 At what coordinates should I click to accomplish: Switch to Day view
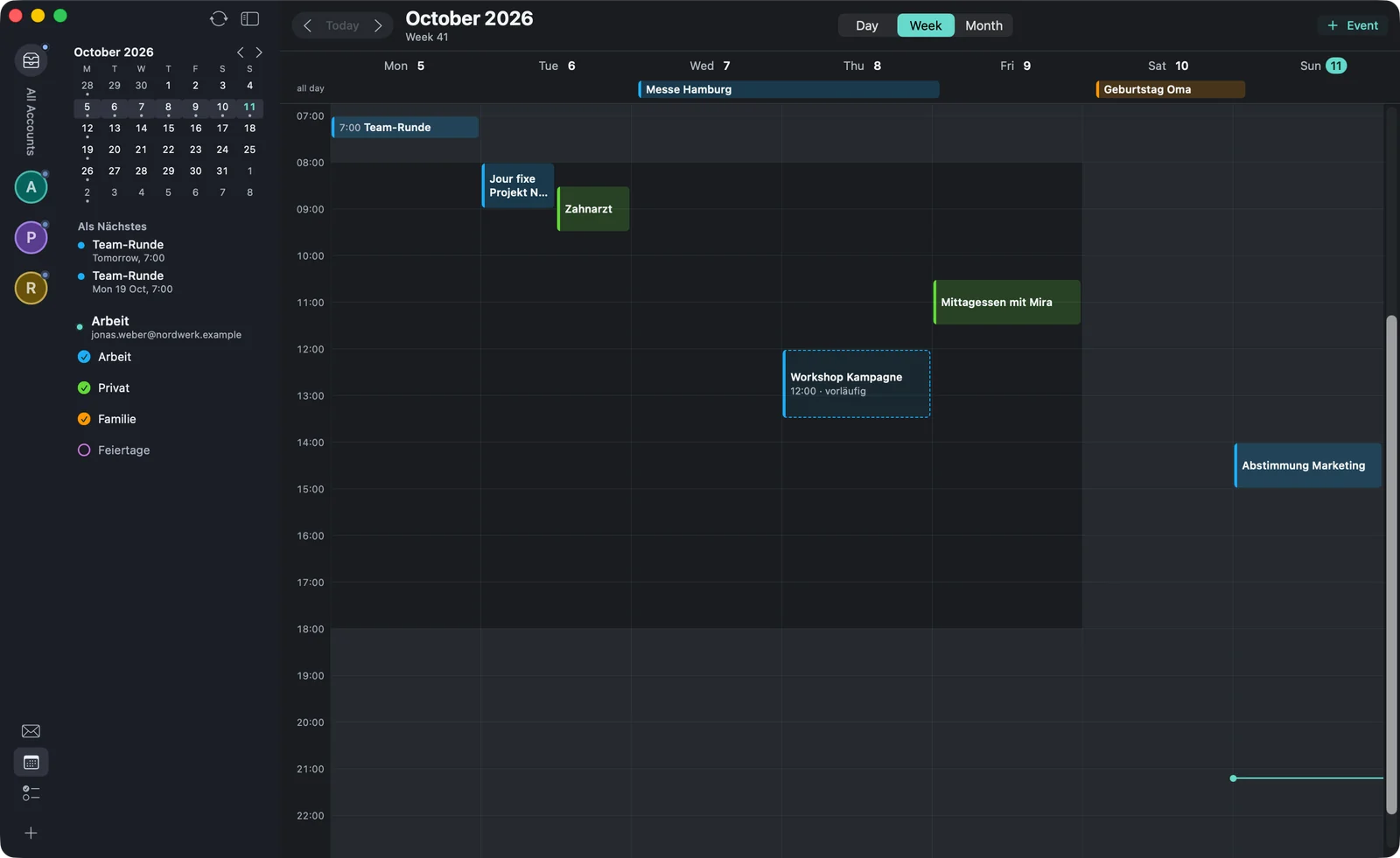pyautogui.click(x=867, y=25)
